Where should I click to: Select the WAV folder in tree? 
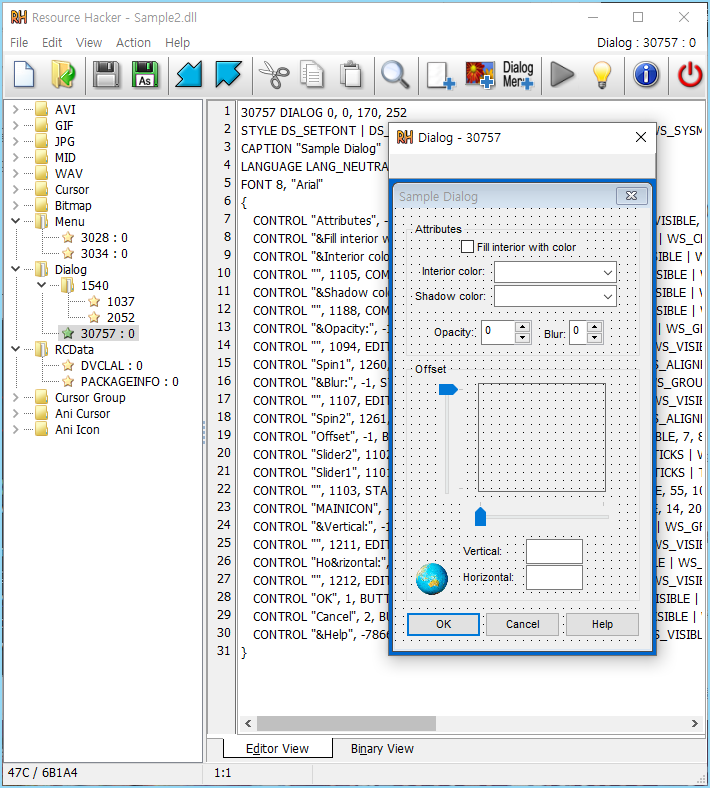coord(68,174)
